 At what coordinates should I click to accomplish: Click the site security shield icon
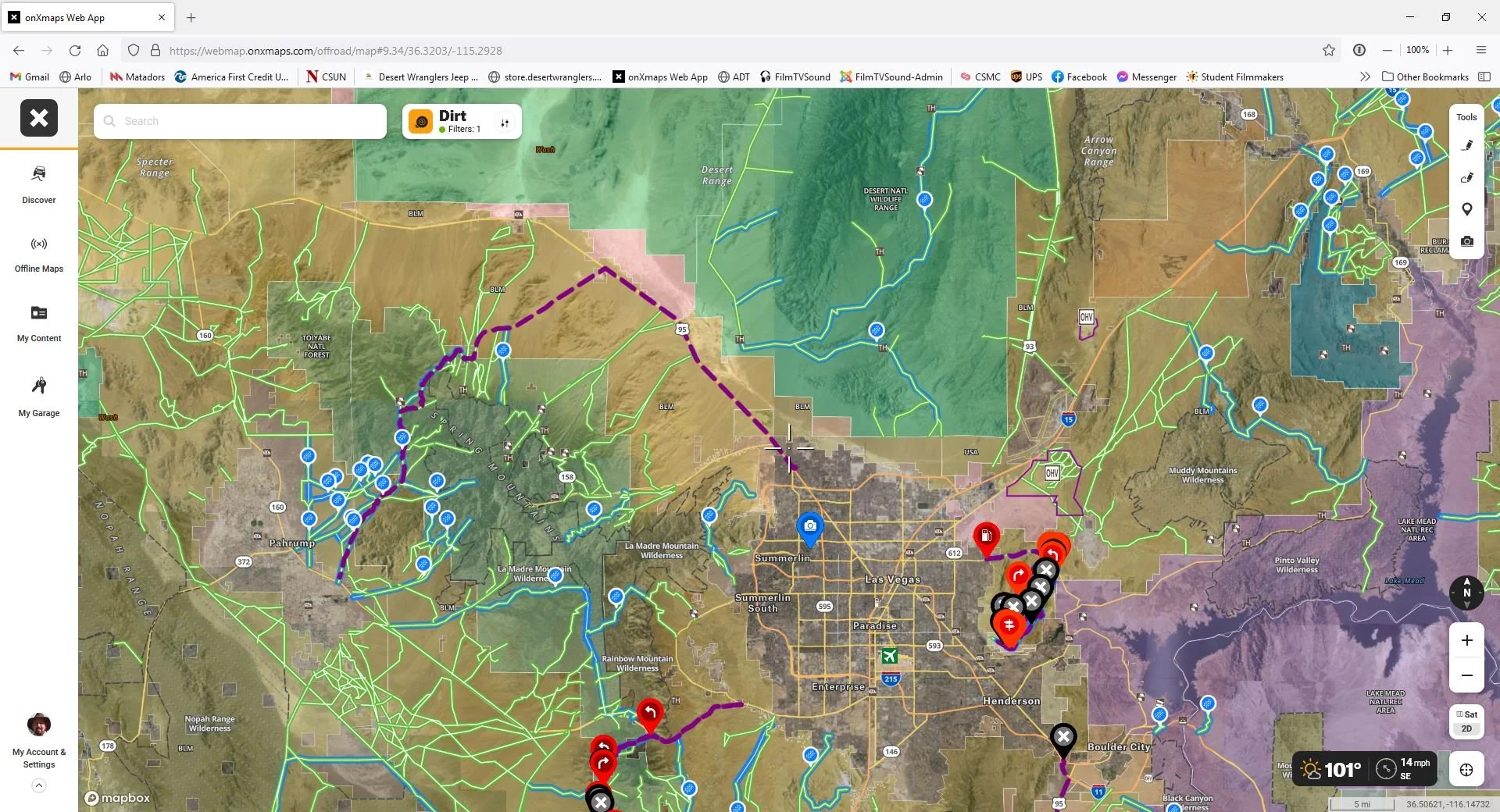coord(134,50)
